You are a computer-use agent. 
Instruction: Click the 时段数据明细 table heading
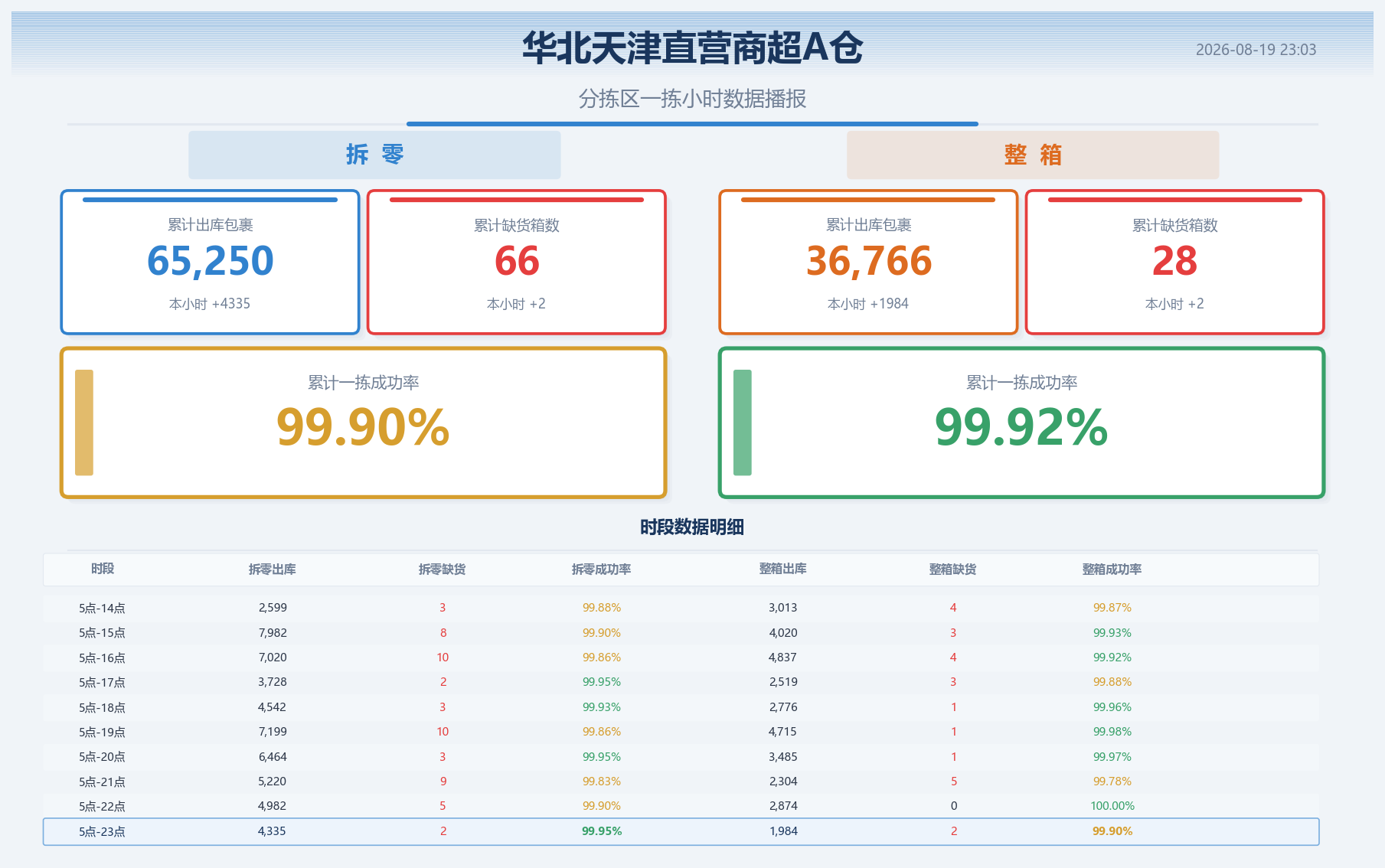692,527
